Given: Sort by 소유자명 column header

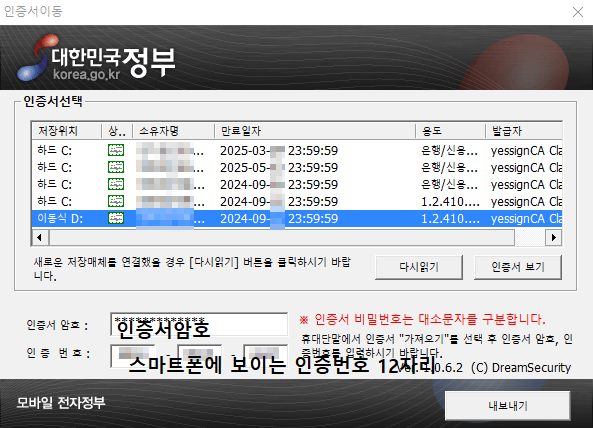Looking at the screenshot, I should [173, 131].
